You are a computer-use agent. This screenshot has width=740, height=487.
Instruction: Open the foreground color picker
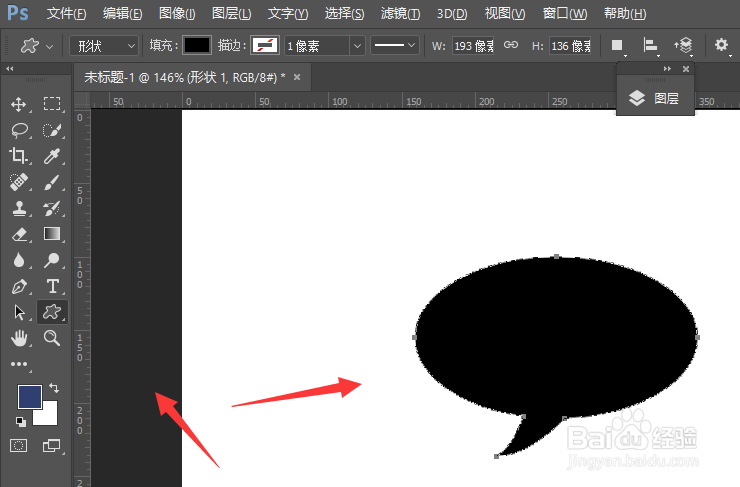point(30,396)
